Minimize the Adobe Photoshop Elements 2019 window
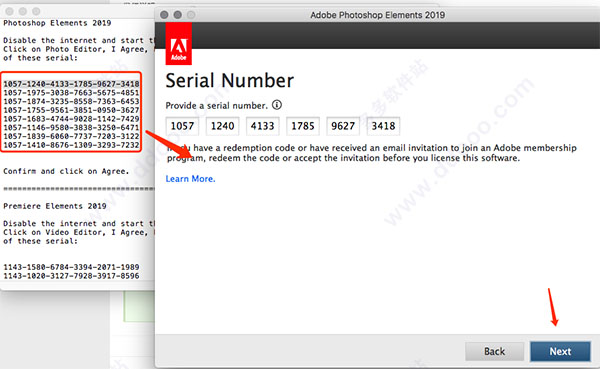The image size is (600, 369). click(178, 15)
